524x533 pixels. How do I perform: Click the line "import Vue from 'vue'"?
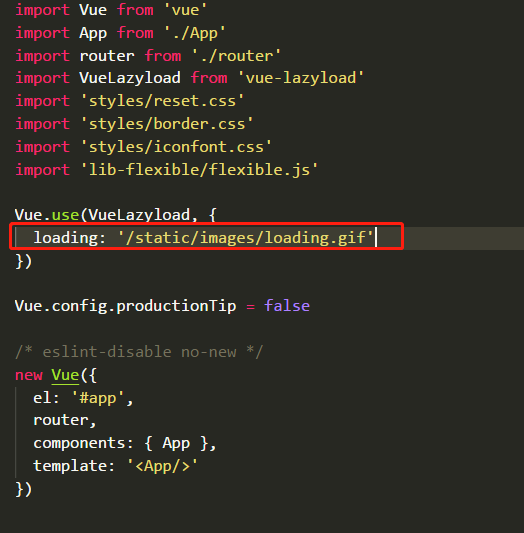[111, 10]
